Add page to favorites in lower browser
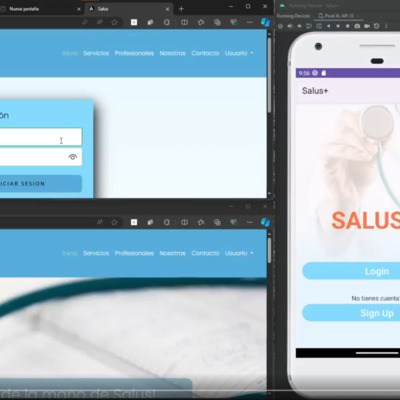 tap(114, 222)
